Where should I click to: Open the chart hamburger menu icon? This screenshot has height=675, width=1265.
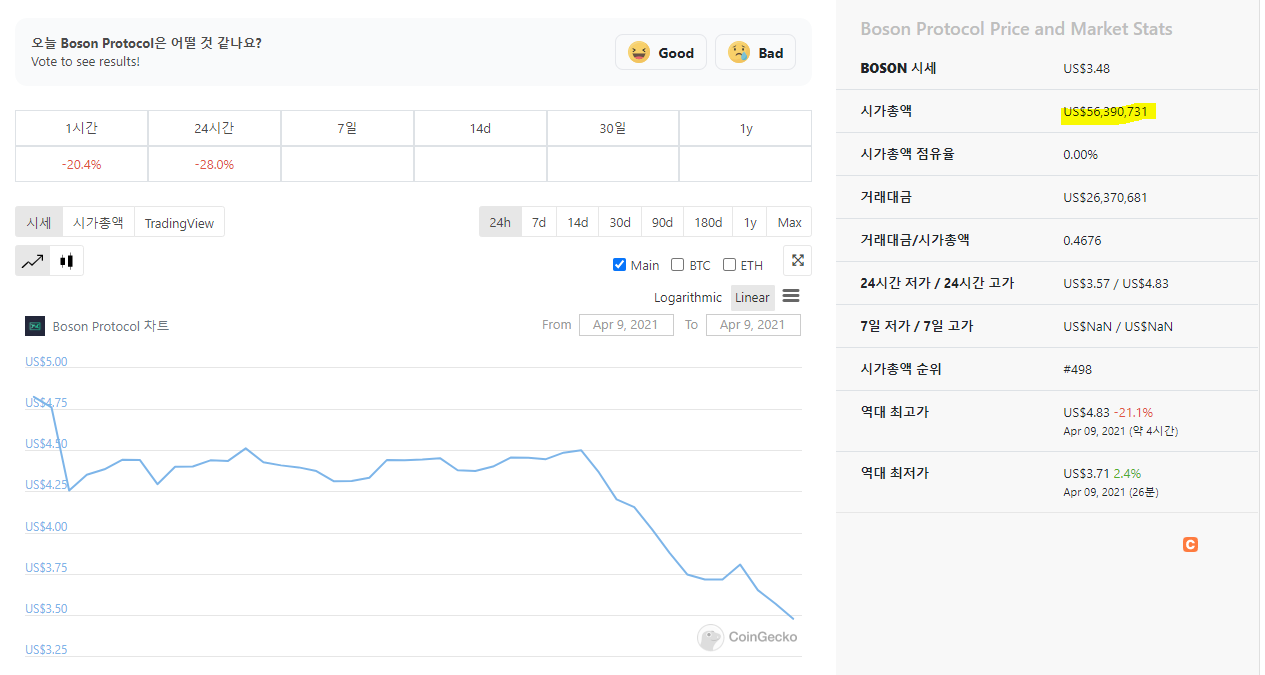[x=791, y=296]
